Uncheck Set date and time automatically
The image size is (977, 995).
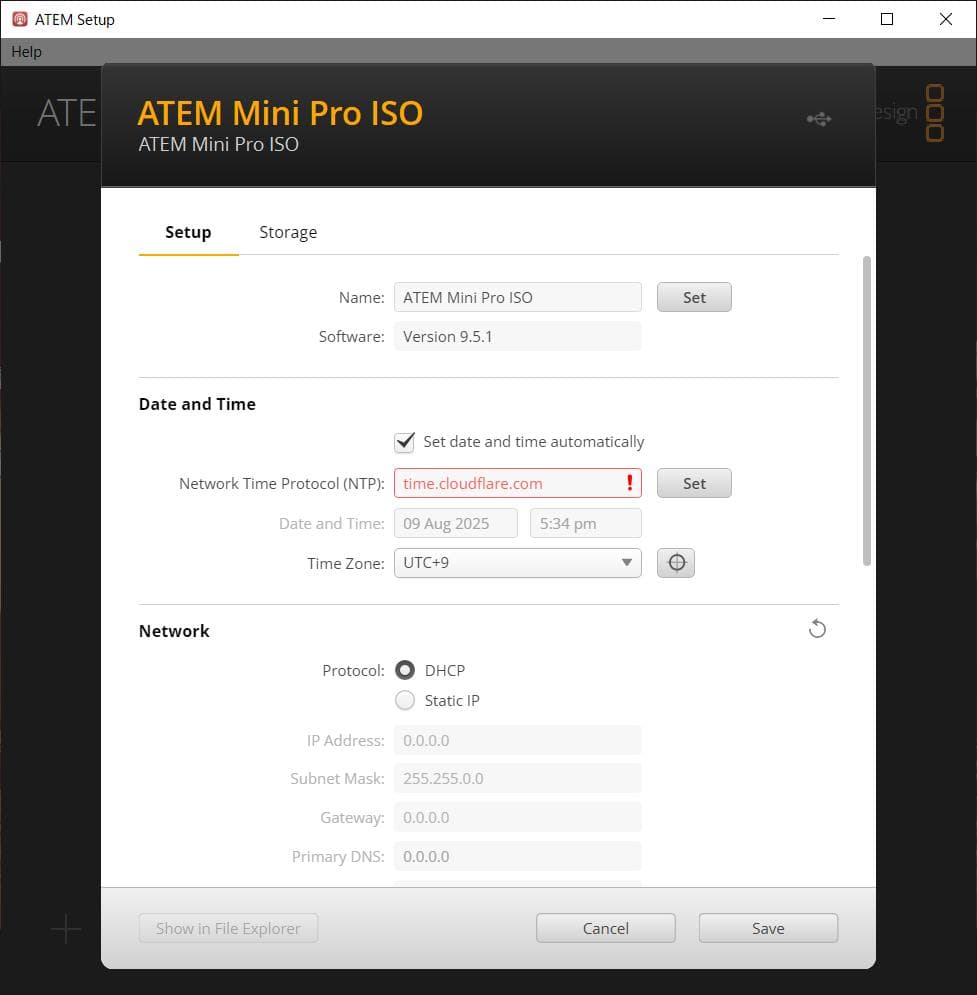[404, 441]
